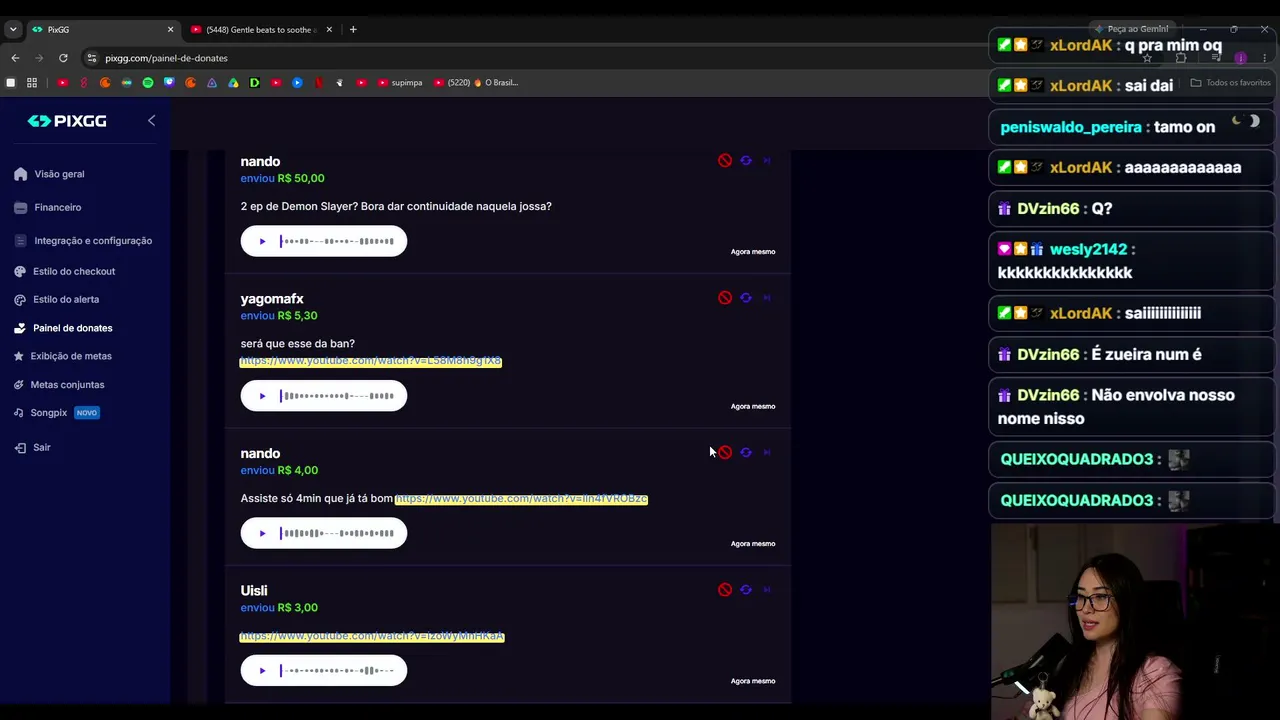Click the Peça ao Gemini button
Screen dimensions: 1280x720
pos(1132,29)
